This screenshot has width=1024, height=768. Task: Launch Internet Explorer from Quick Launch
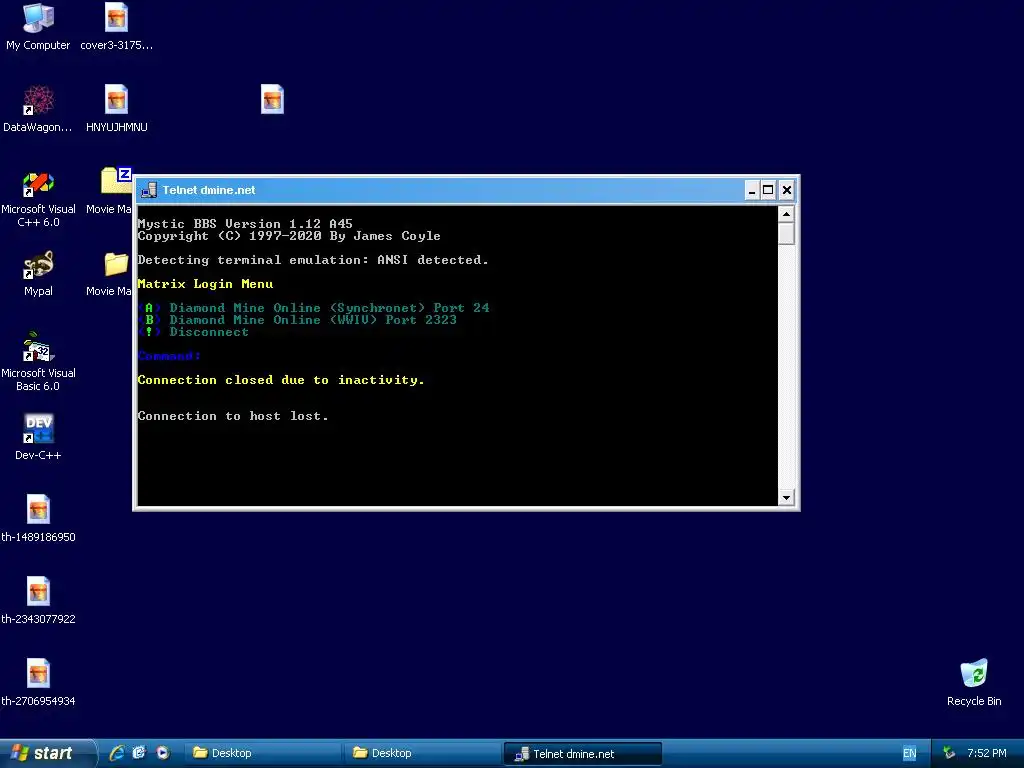[x=117, y=753]
